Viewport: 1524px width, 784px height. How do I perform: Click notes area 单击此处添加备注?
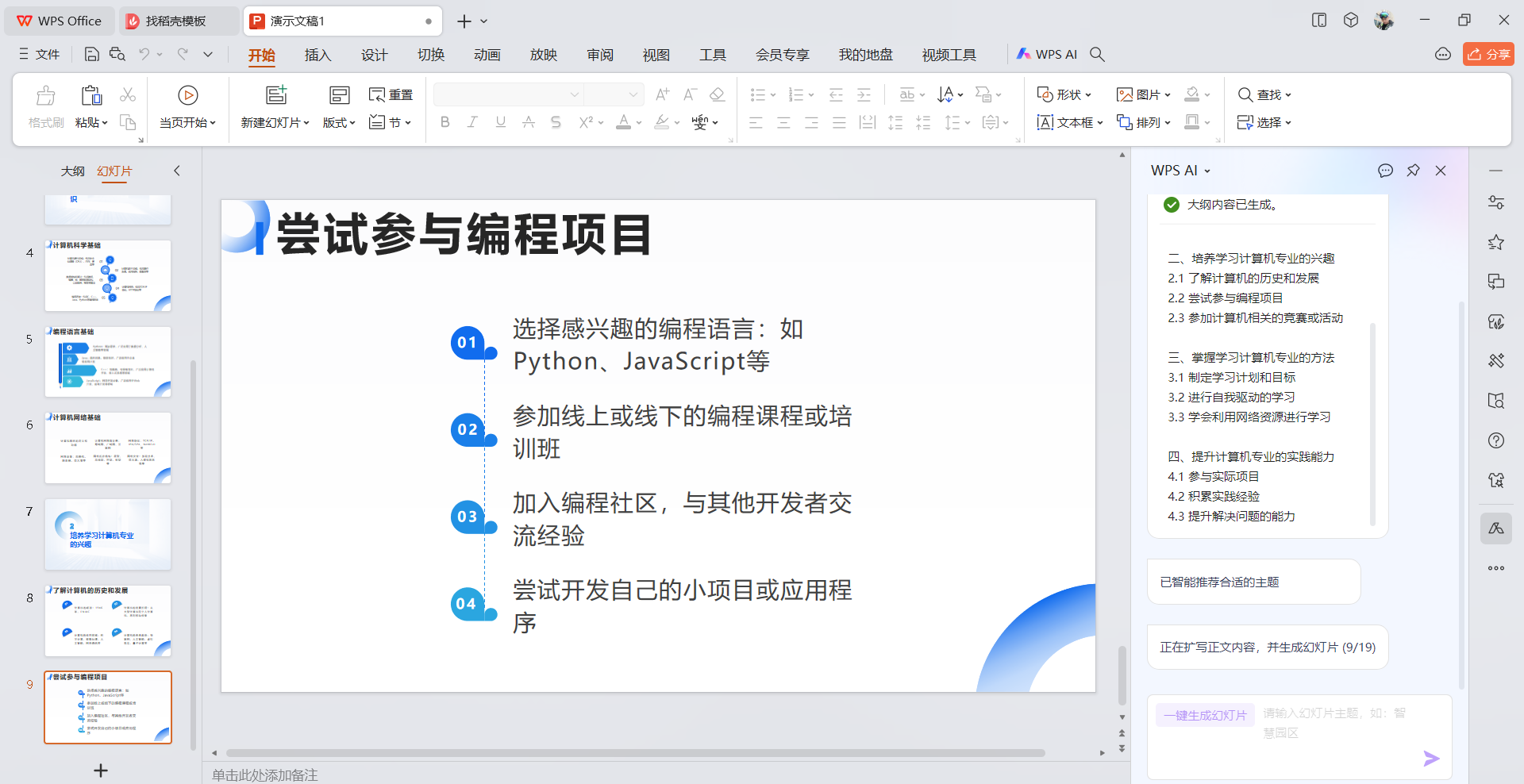point(265,774)
